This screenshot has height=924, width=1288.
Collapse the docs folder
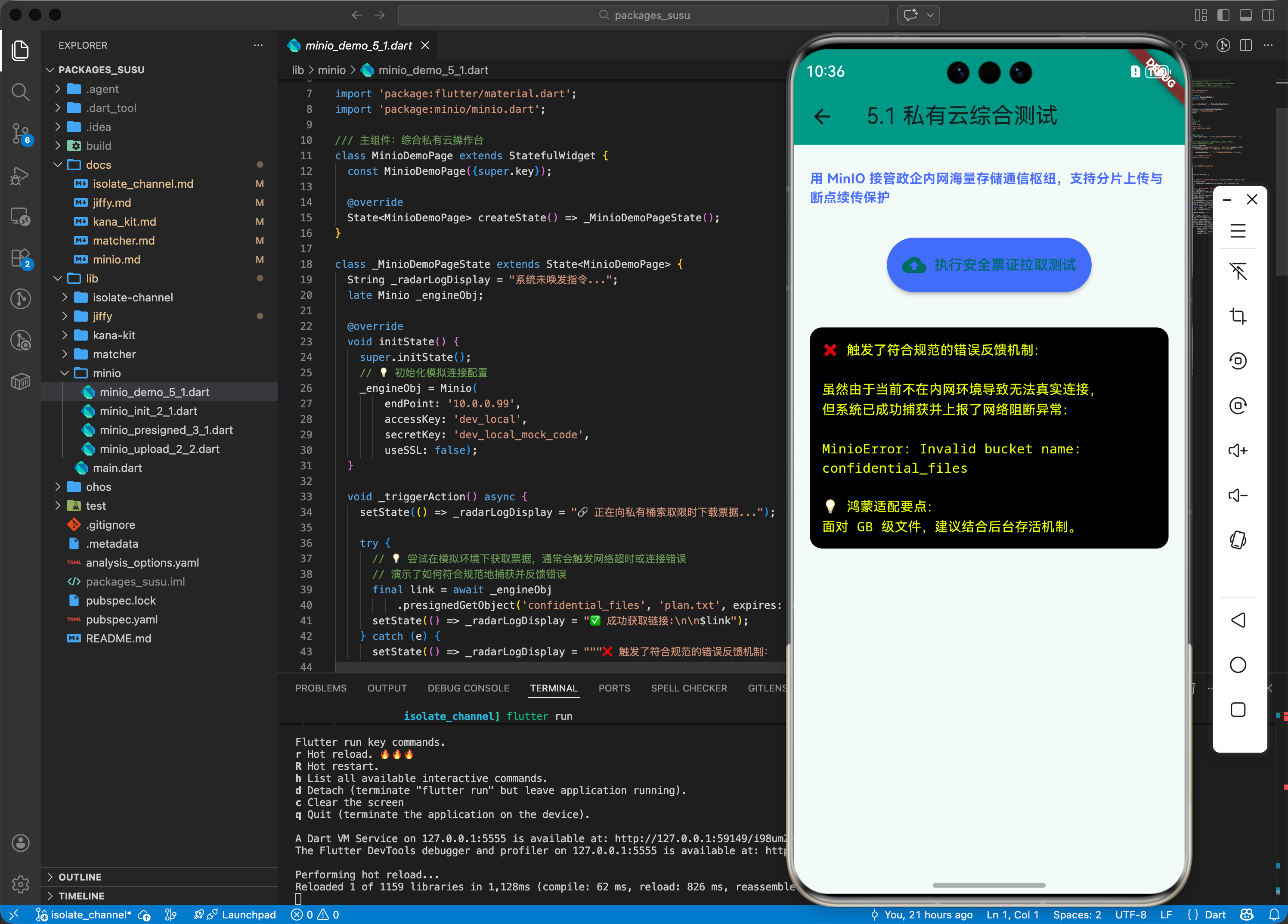pyautogui.click(x=98, y=165)
